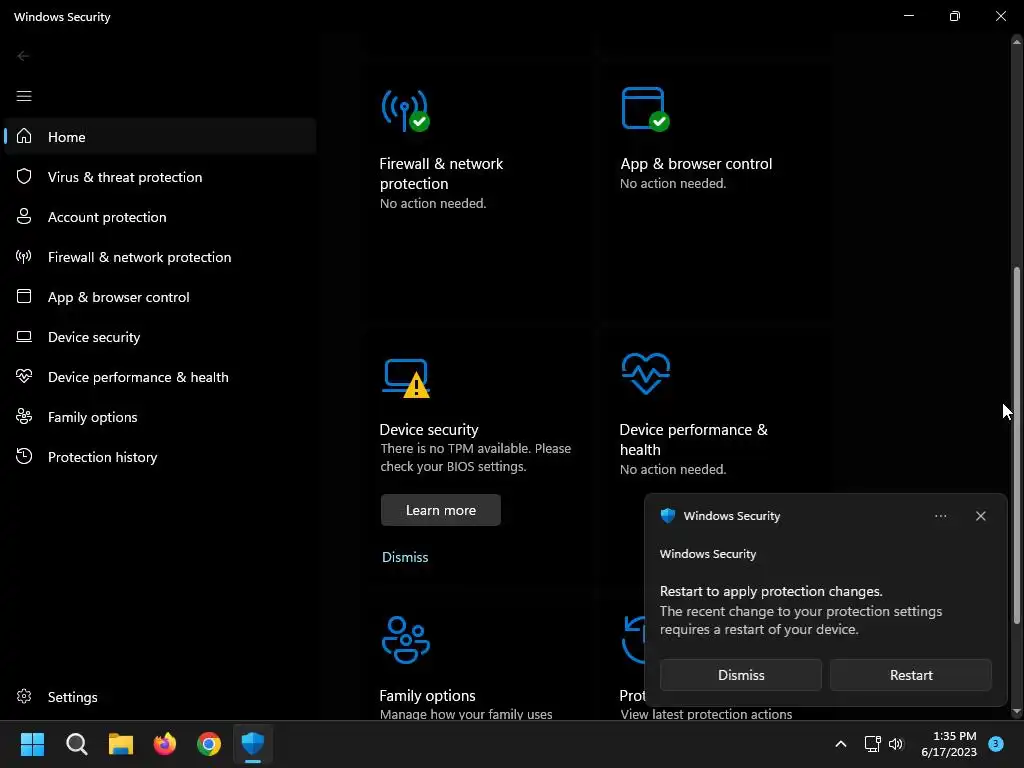Image resolution: width=1024 pixels, height=768 pixels.
Task: Click 'Restart to apply protection changes.' text
Action: click(771, 591)
